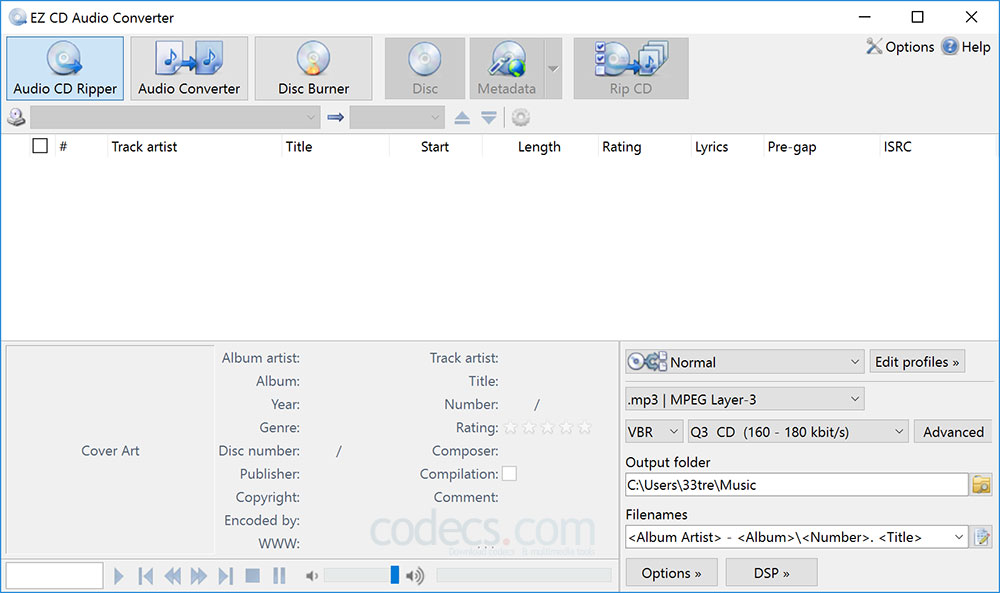1000x593 pixels.
Task: Open Options in the top-right corner
Action: click(x=900, y=47)
